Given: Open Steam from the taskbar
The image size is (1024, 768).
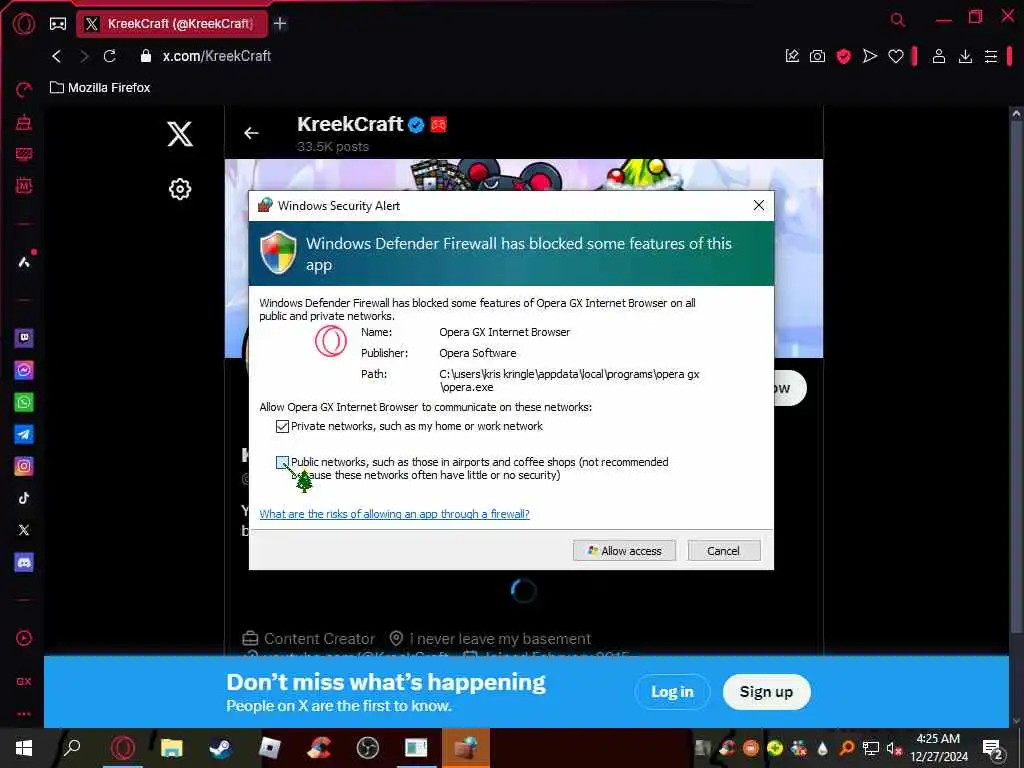Looking at the screenshot, I should (220, 748).
